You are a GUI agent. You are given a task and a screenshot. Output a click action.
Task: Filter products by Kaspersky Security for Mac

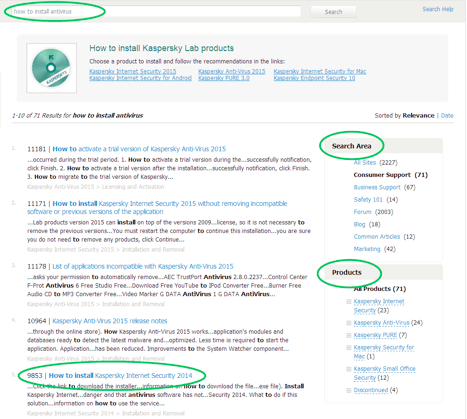[384, 352]
